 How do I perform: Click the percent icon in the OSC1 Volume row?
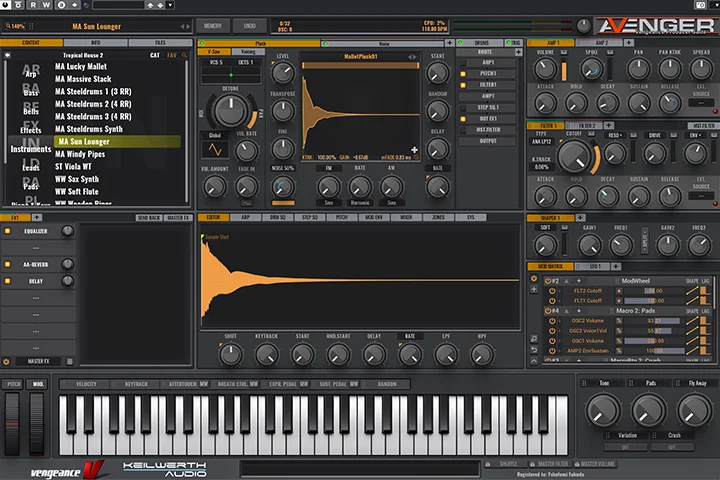tap(619, 341)
